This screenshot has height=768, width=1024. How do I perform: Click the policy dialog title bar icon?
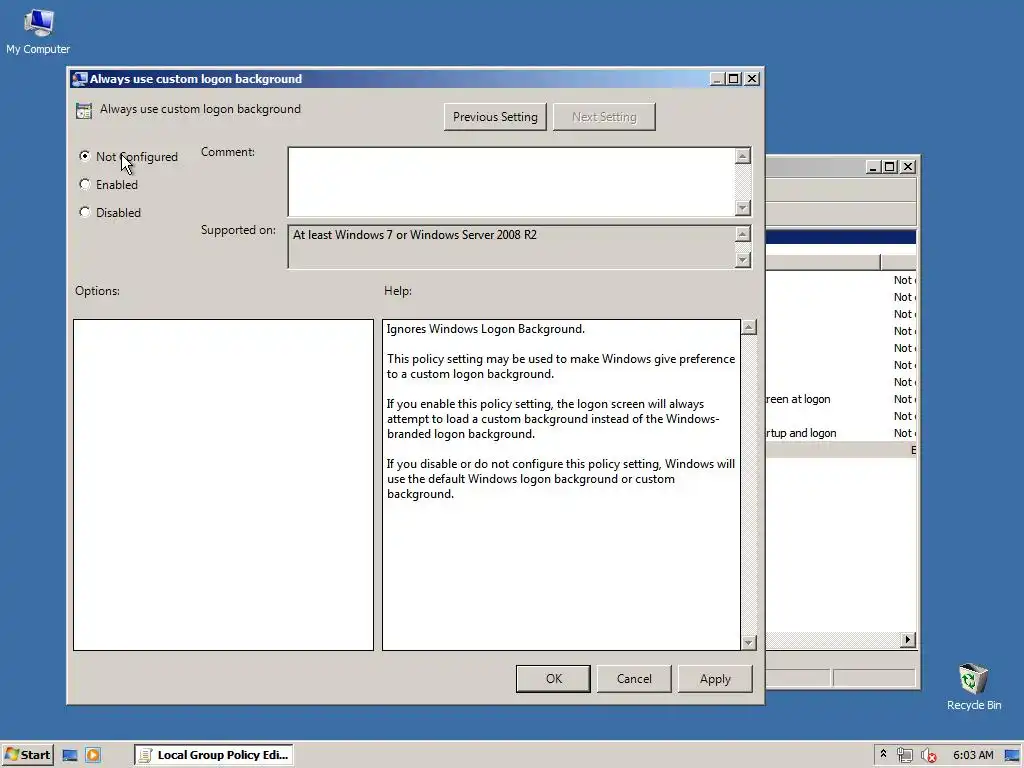click(80, 79)
